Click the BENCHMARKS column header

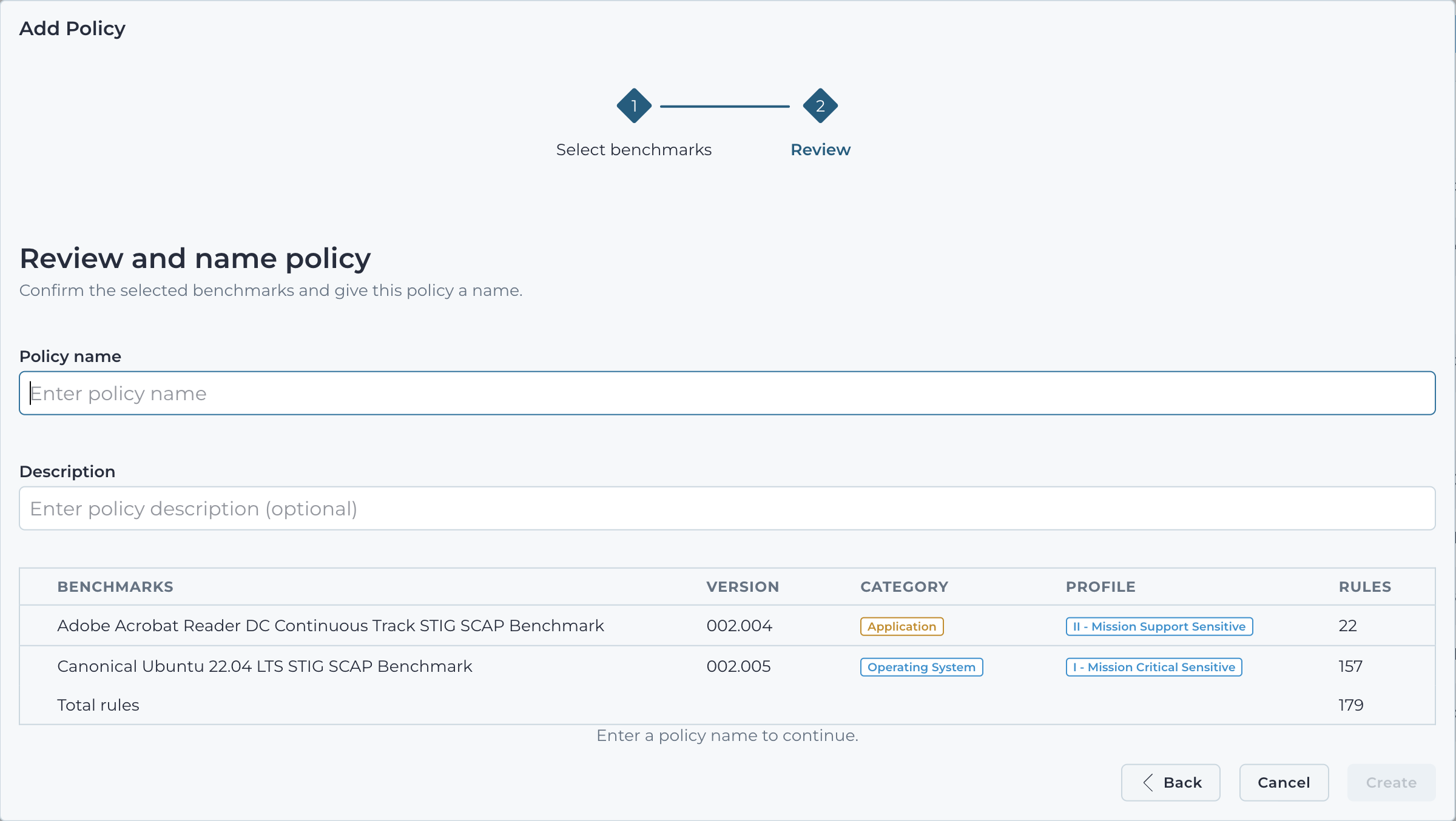click(115, 587)
